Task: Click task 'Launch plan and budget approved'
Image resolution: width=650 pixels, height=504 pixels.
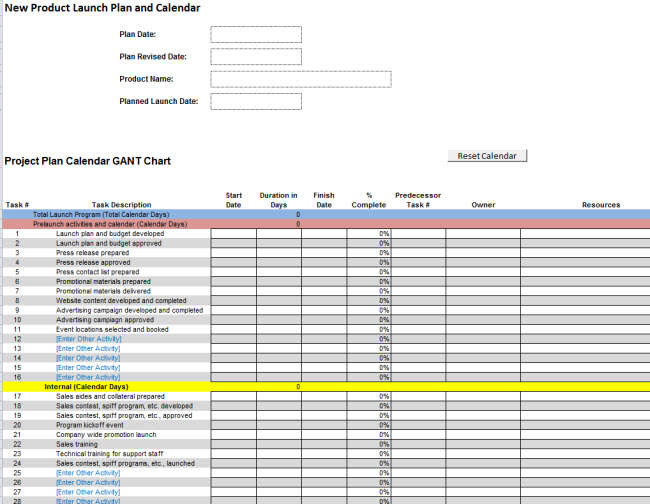Action: click(109, 243)
